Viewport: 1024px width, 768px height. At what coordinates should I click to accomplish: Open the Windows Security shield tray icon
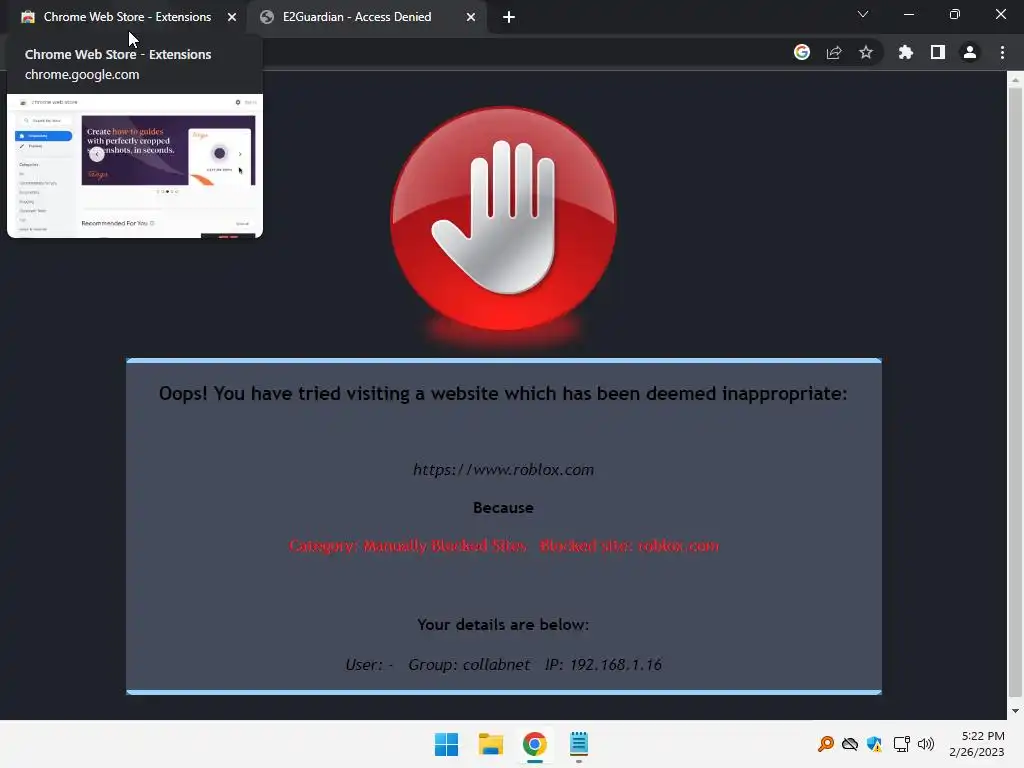click(x=874, y=744)
